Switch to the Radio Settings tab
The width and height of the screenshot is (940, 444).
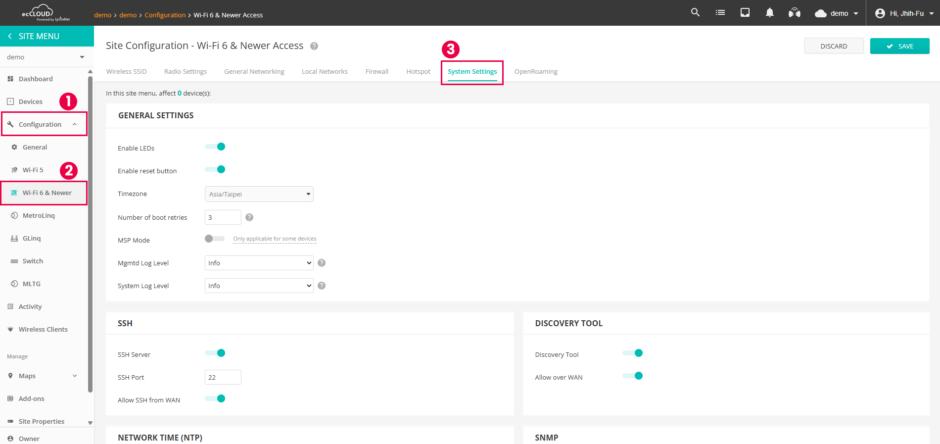pos(187,72)
